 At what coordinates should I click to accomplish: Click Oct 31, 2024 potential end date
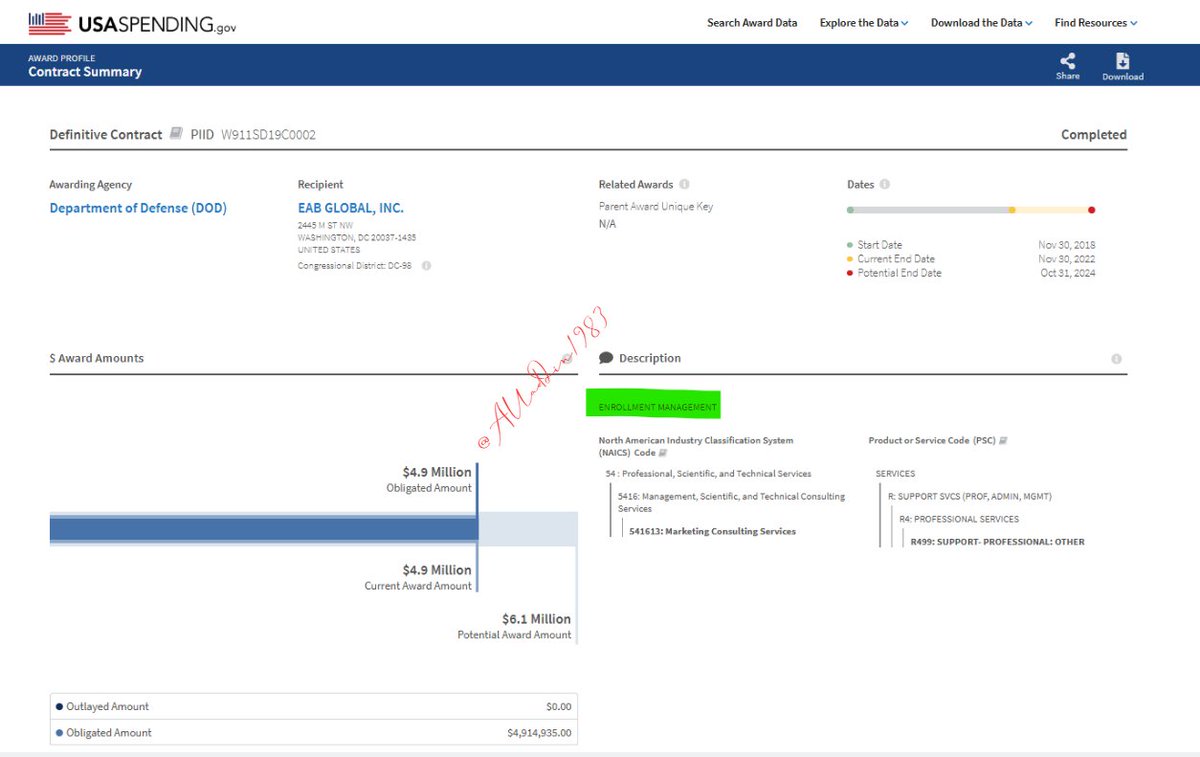point(1067,273)
